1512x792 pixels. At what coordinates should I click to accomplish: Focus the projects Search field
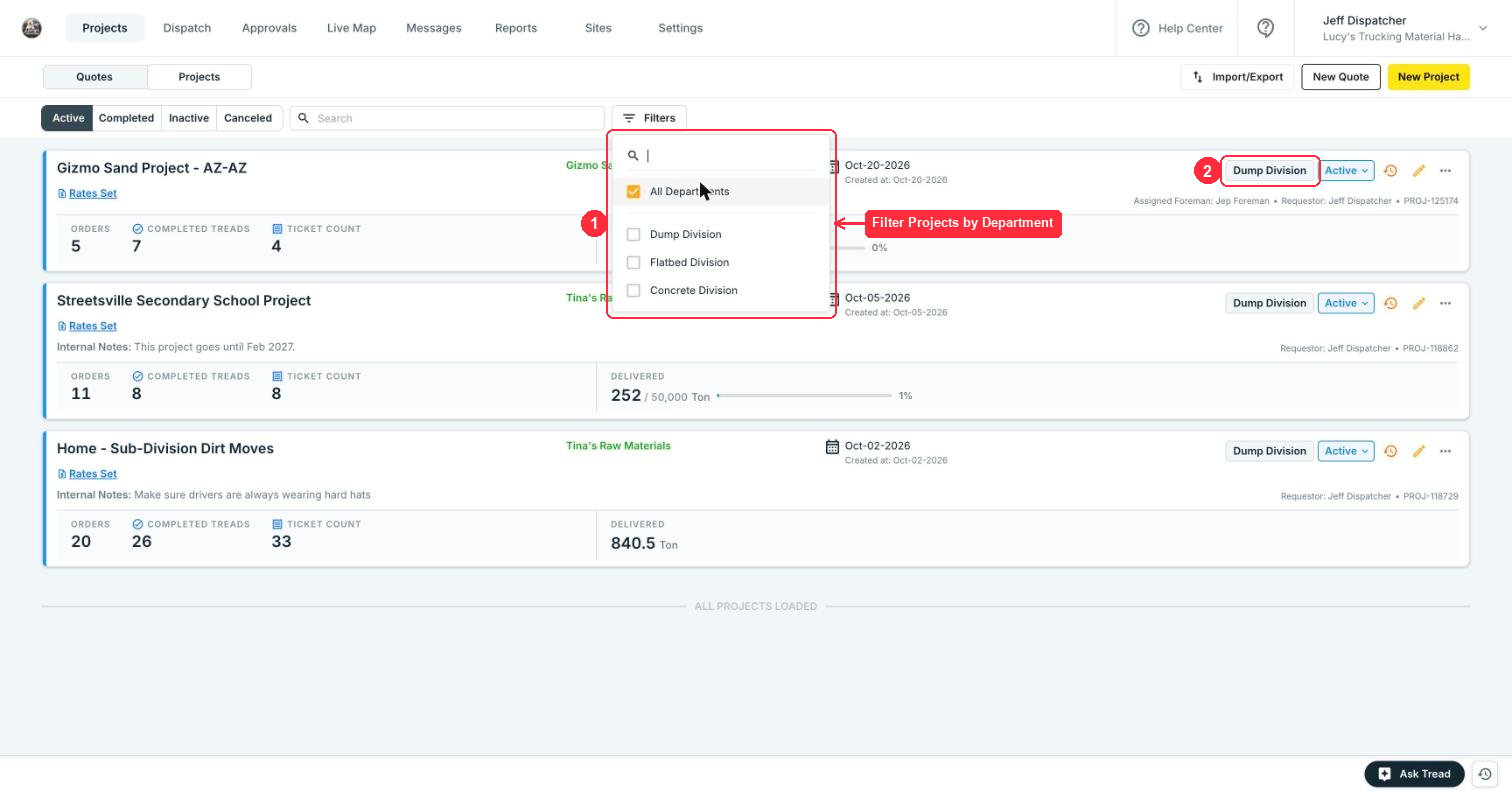click(x=447, y=118)
